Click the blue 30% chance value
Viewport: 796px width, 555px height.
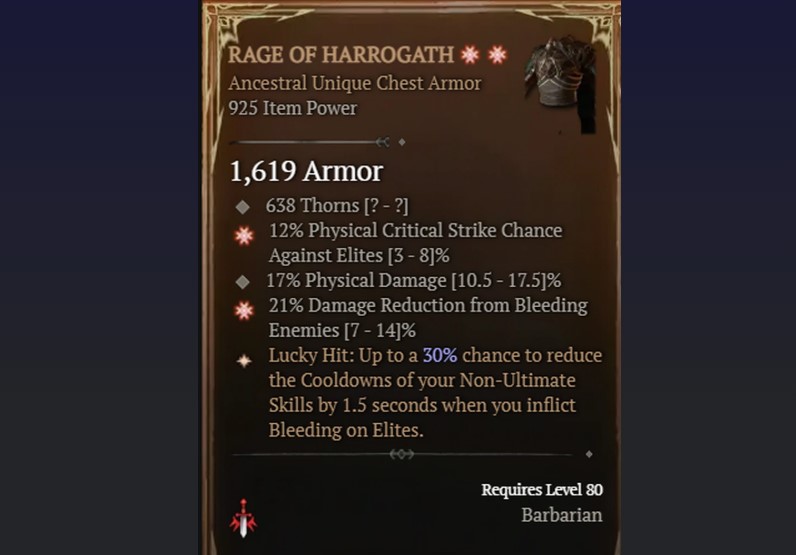pyautogui.click(x=440, y=355)
